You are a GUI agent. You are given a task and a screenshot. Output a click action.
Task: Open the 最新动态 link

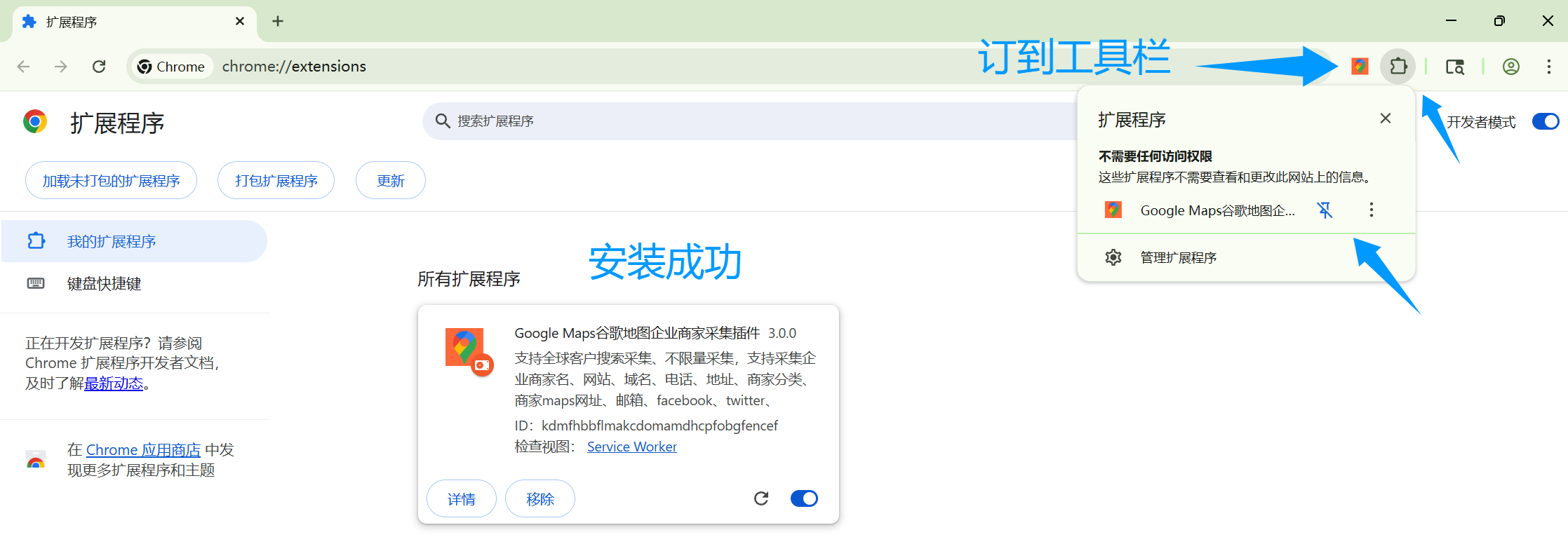[x=114, y=383]
